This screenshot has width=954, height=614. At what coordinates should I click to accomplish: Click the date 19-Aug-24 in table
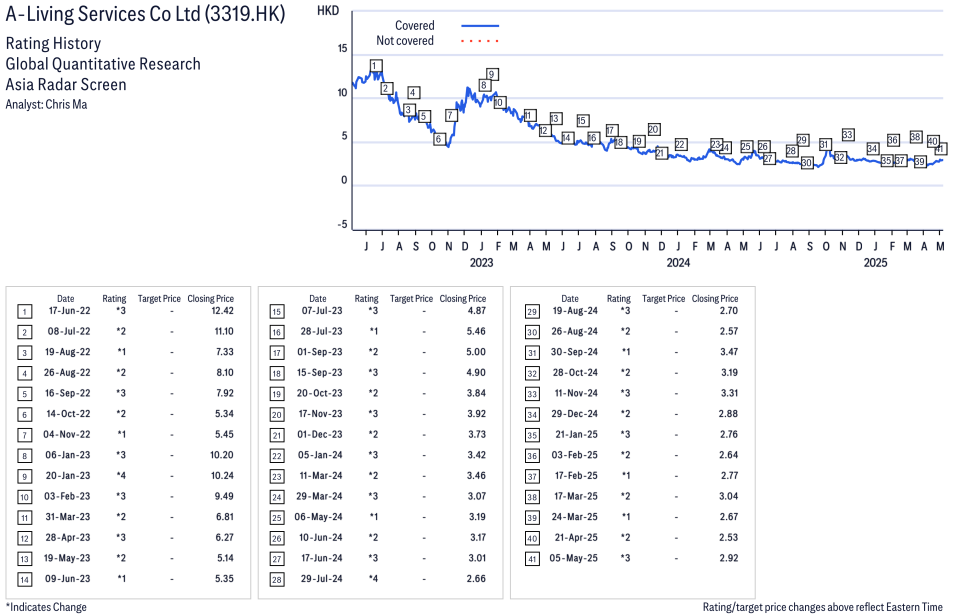[x=575, y=310]
